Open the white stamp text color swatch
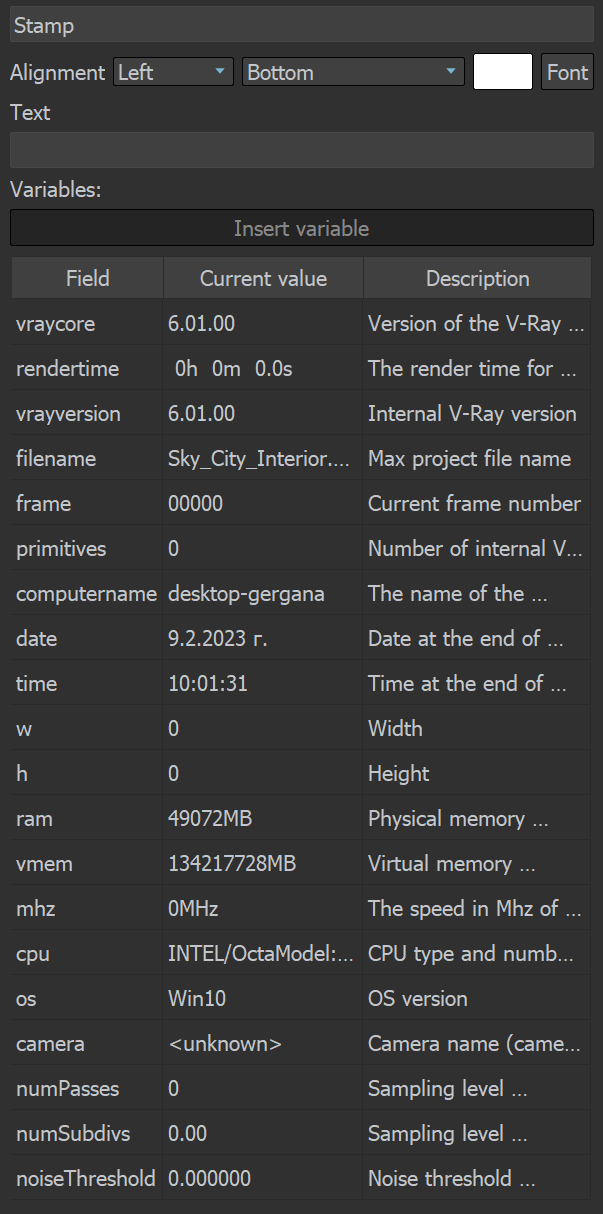The width and height of the screenshot is (603, 1214). click(x=502, y=71)
